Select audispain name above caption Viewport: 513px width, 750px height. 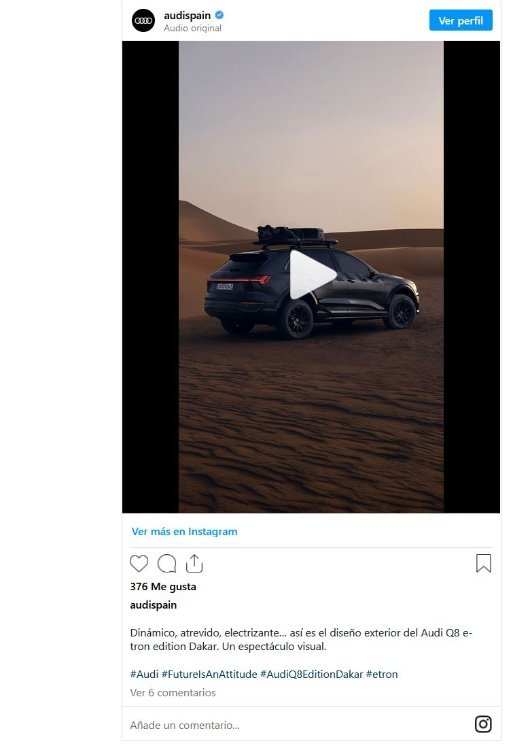pyautogui.click(x=153, y=605)
